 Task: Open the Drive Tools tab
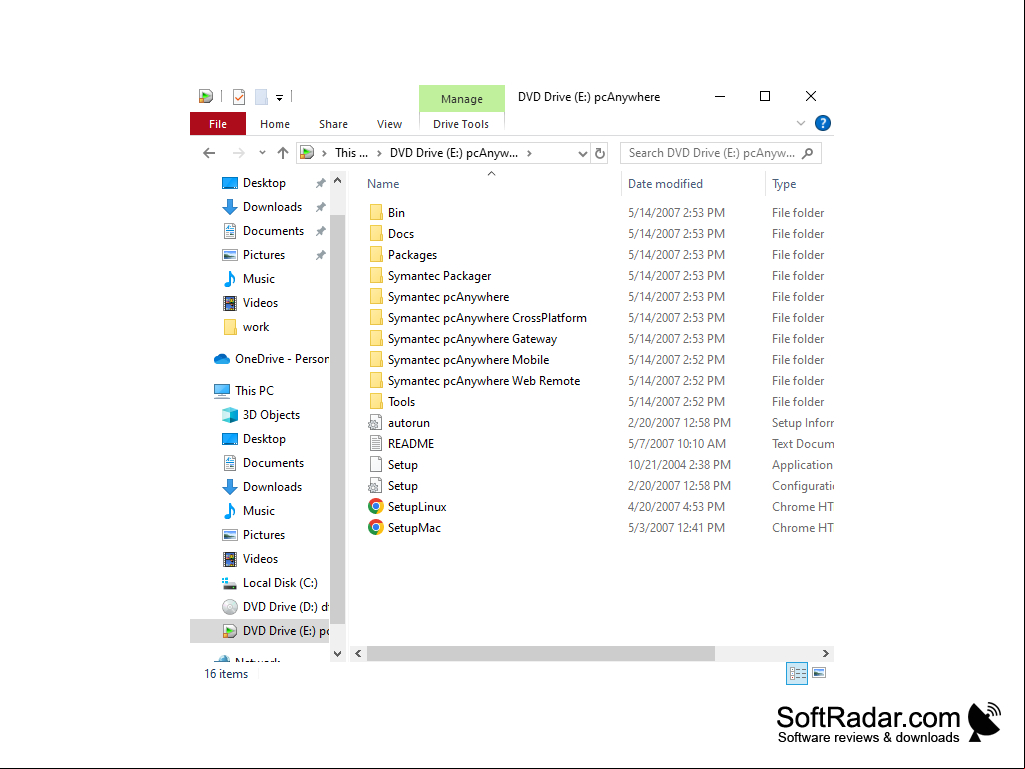click(x=461, y=124)
